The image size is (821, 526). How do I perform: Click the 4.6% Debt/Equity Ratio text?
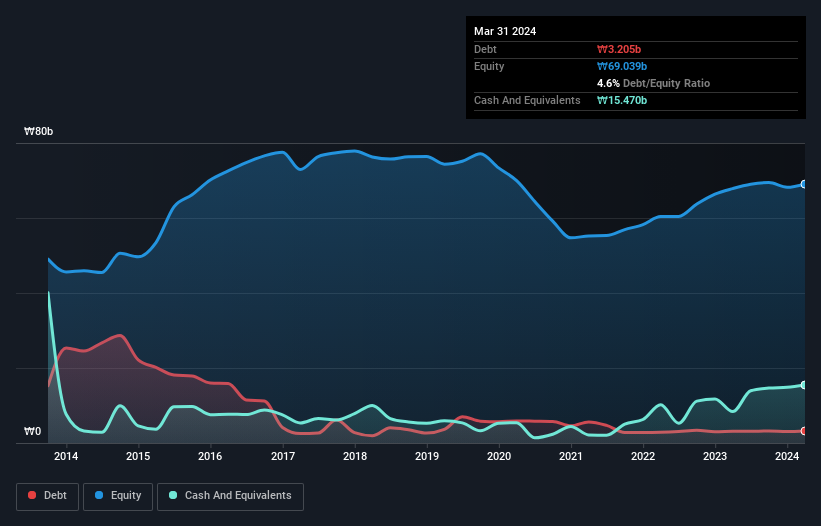click(653, 83)
